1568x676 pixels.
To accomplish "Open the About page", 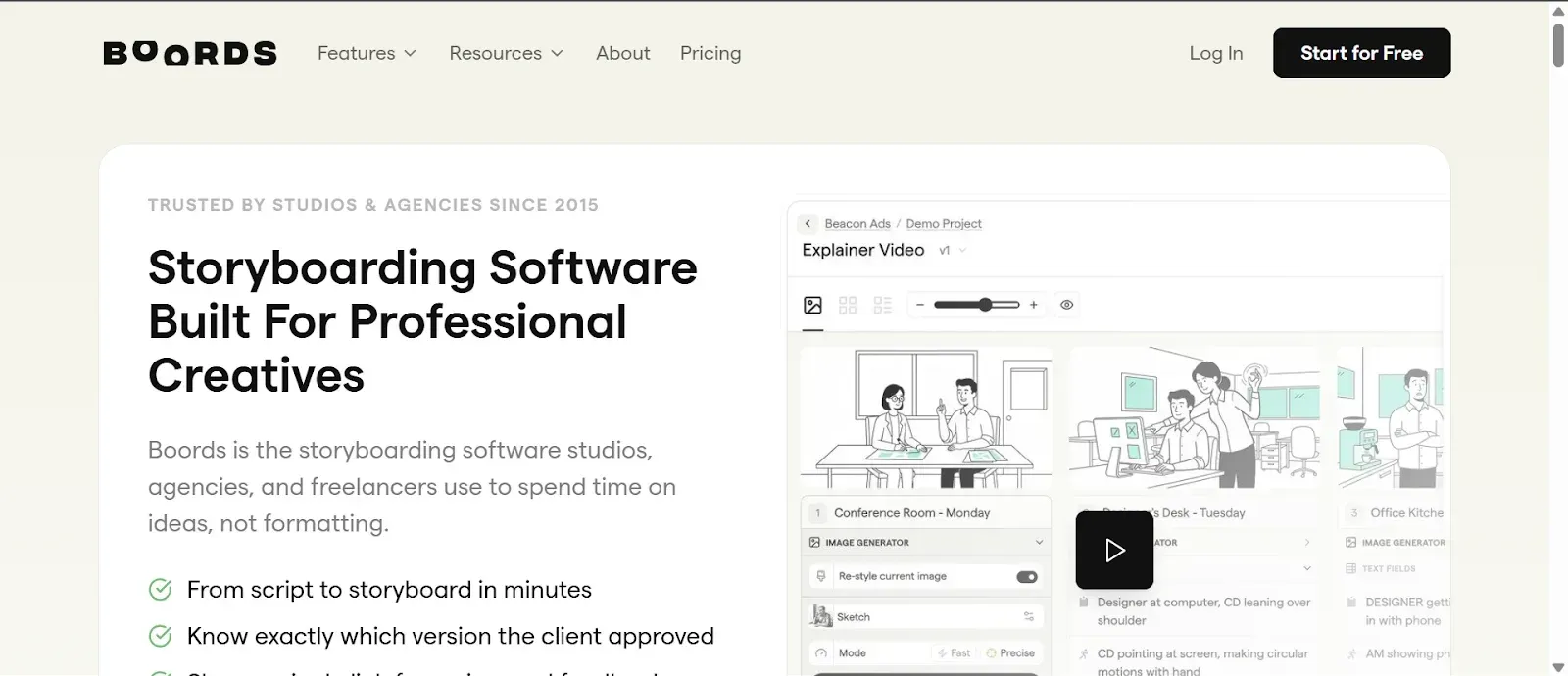I will [x=622, y=53].
